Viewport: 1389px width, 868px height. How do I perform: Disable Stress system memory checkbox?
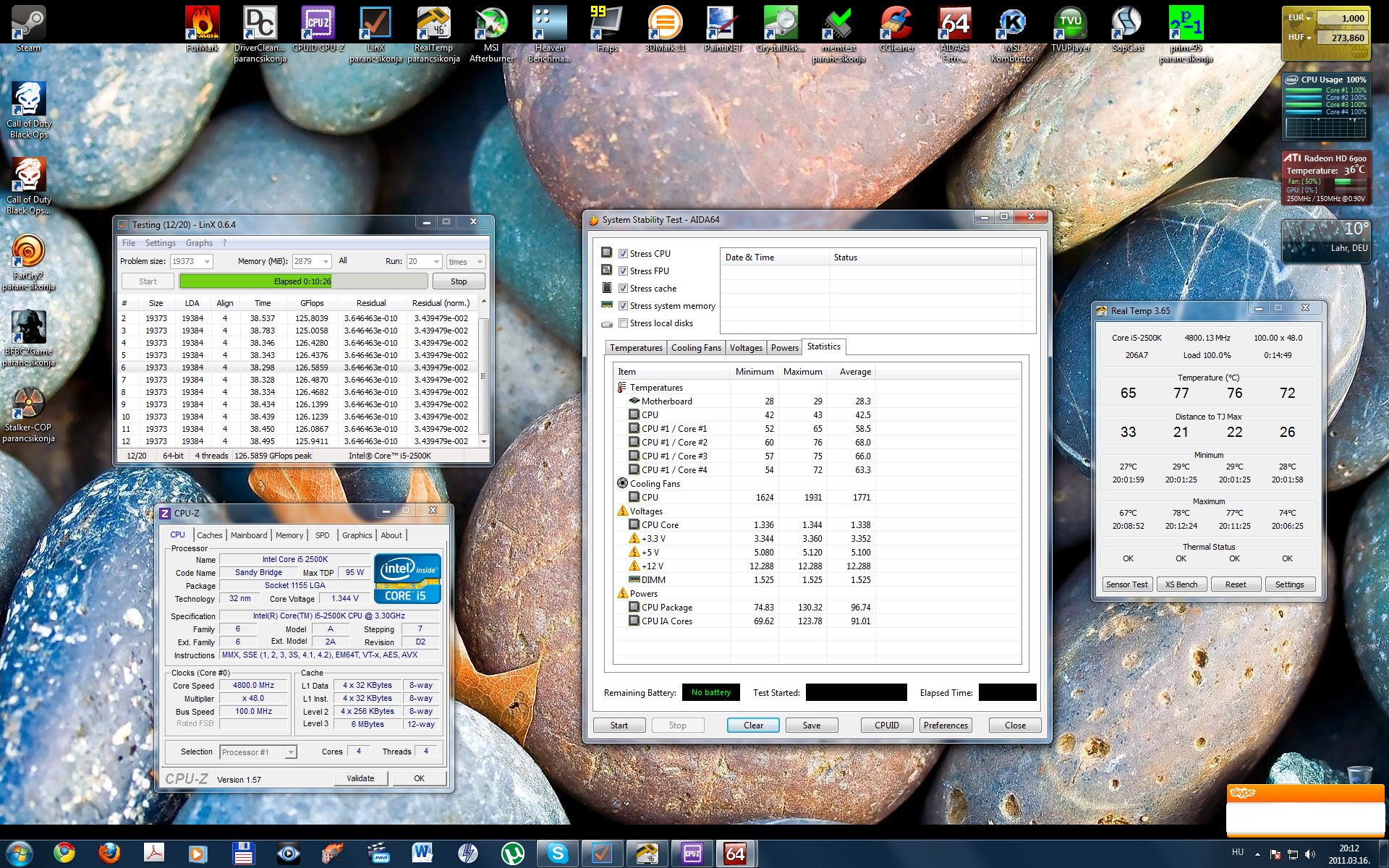(623, 306)
